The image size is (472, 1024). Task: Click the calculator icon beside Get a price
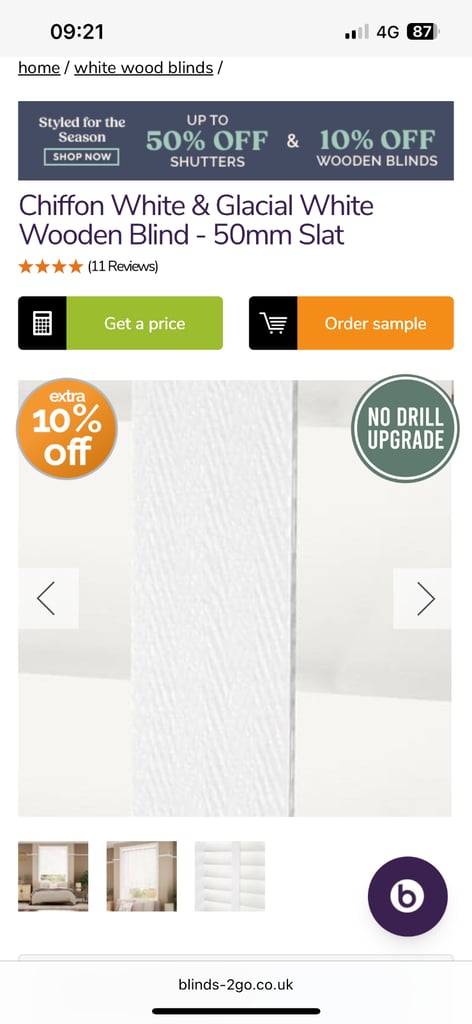point(42,323)
